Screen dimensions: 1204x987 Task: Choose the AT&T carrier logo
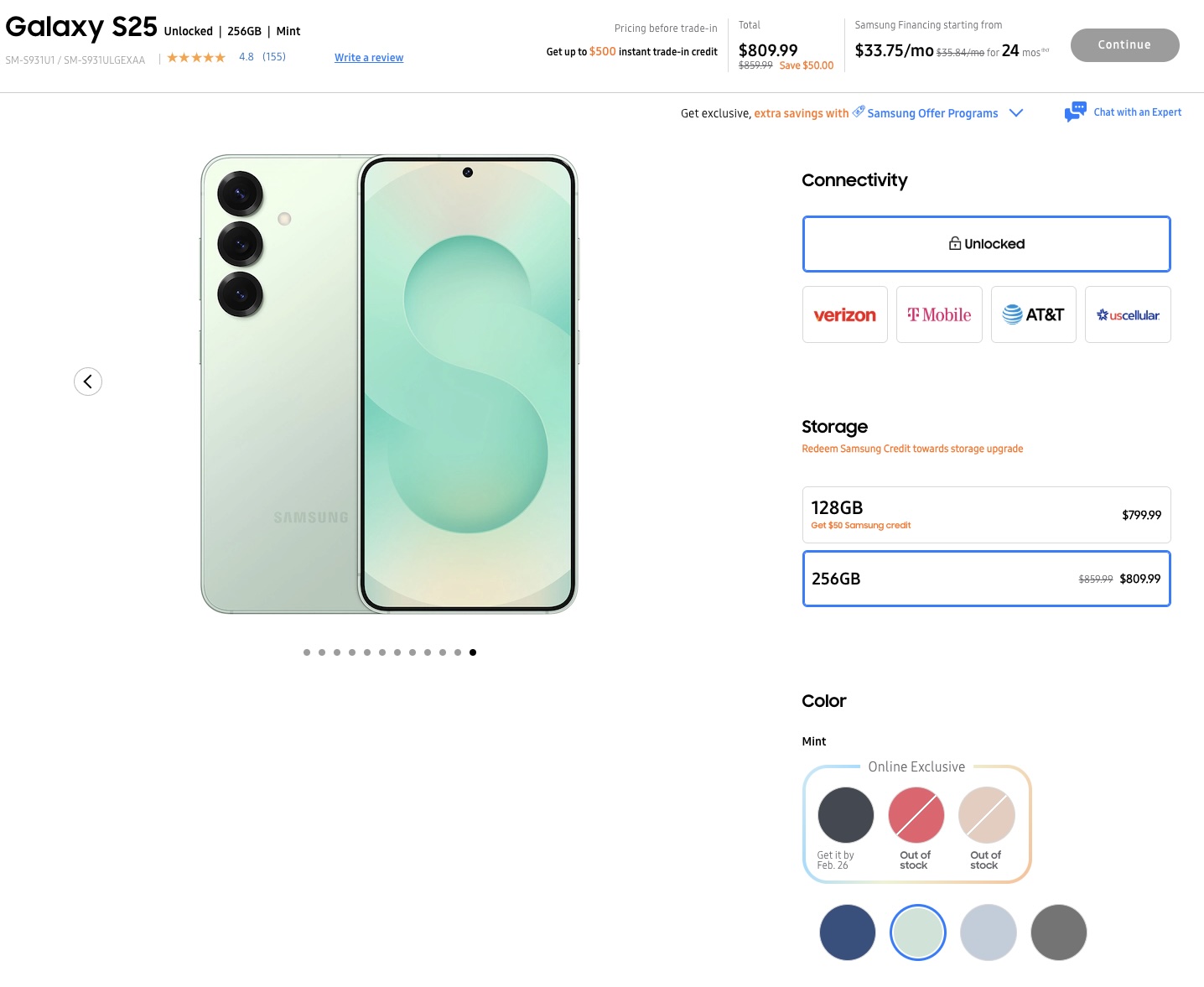(1033, 315)
